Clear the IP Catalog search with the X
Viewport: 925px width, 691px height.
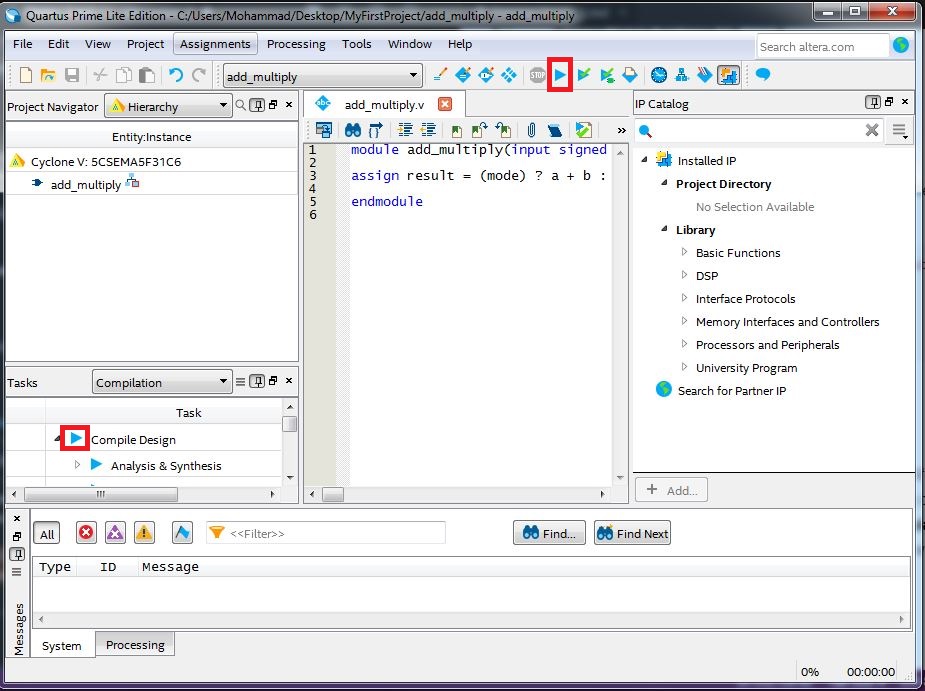[872, 130]
